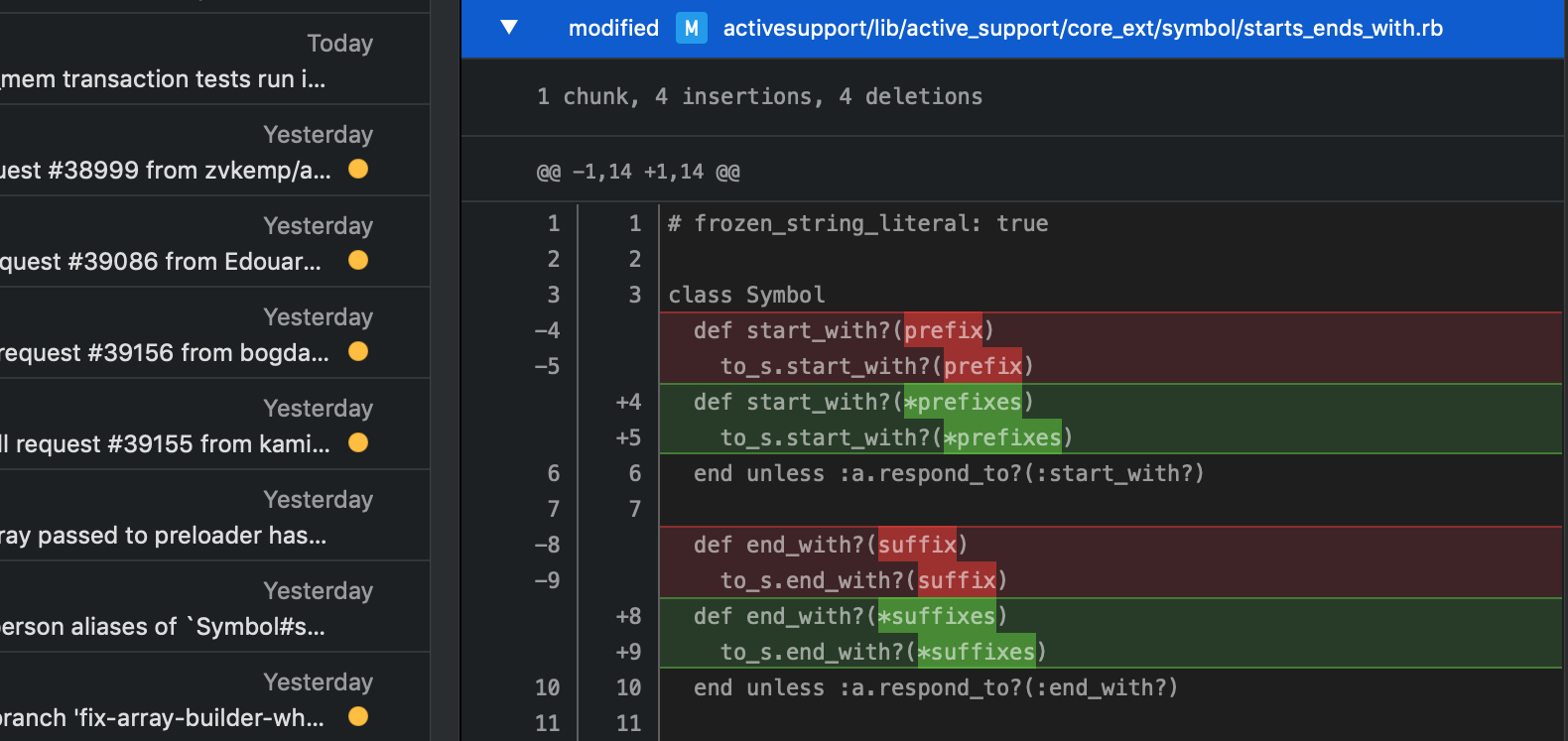The height and width of the screenshot is (741, 1568).
Task: Click orange dot on request #39156 commit
Action: (x=358, y=352)
